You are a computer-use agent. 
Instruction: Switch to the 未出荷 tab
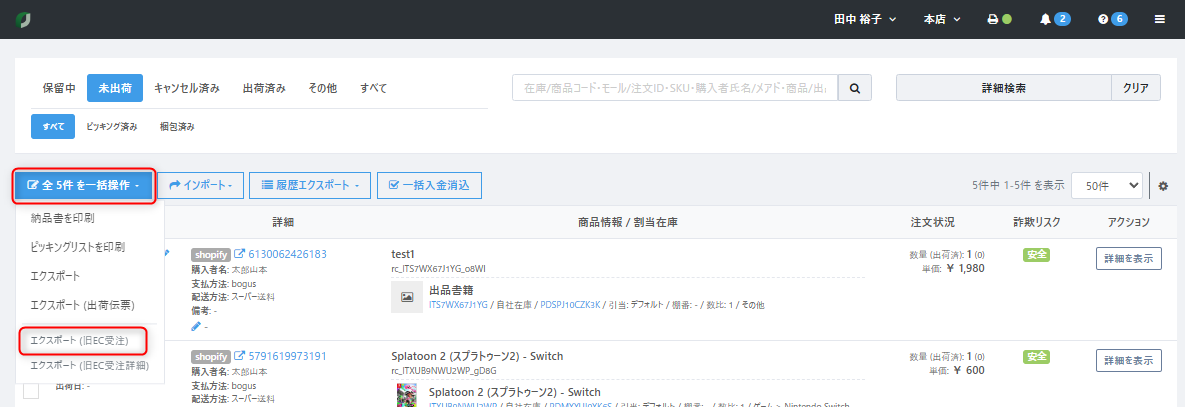pyautogui.click(x=115, y=88)
